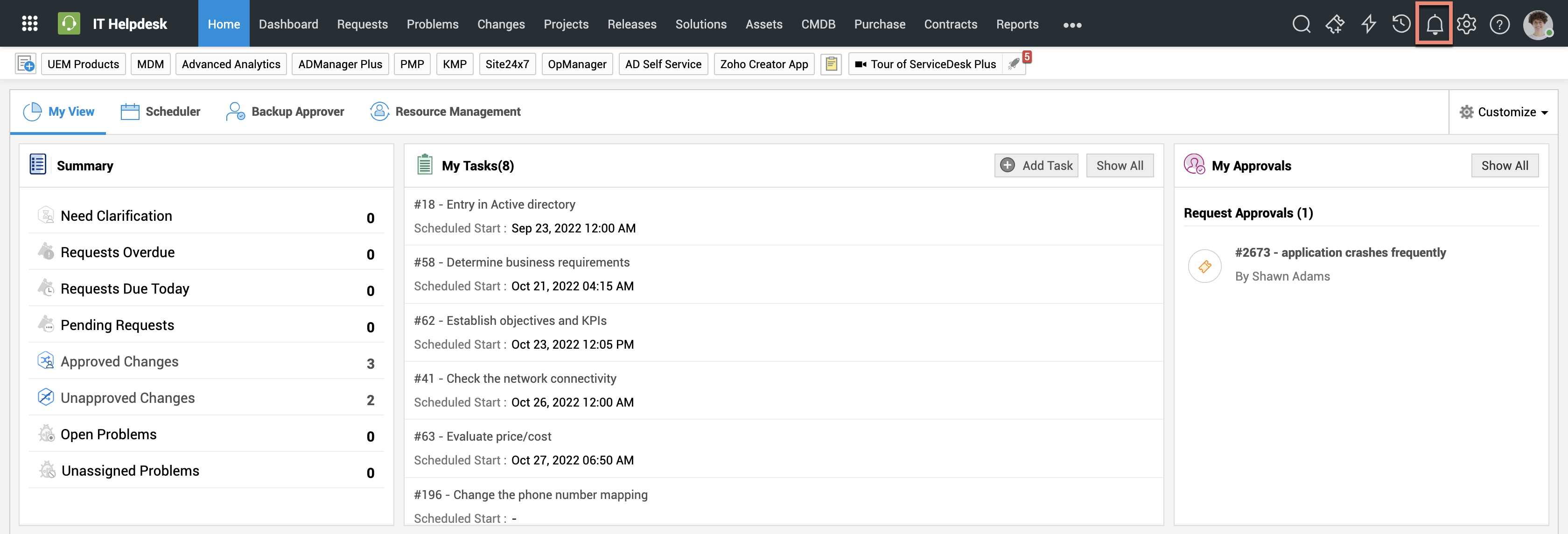Switch to the Scheduler tab
This screenshot has width=1568, height=534.
pyautogui.click(x=161, y=112)
